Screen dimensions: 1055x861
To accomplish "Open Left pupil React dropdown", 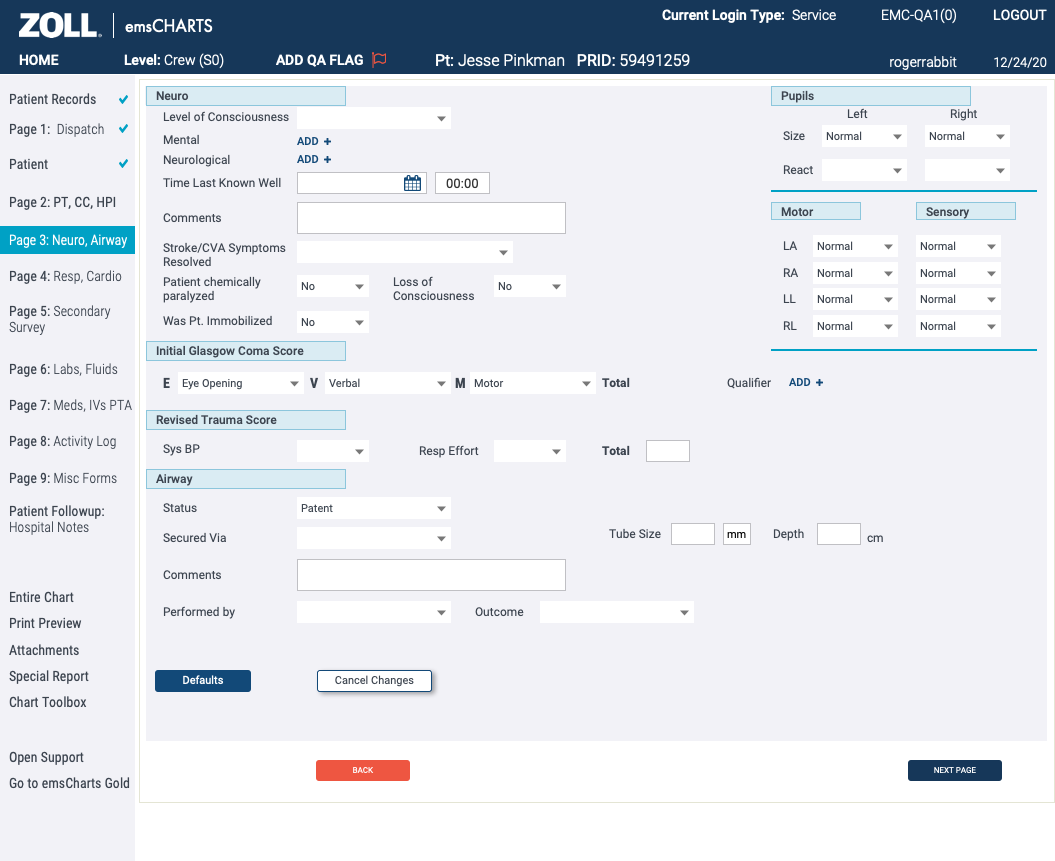I will tap(864, 170).
